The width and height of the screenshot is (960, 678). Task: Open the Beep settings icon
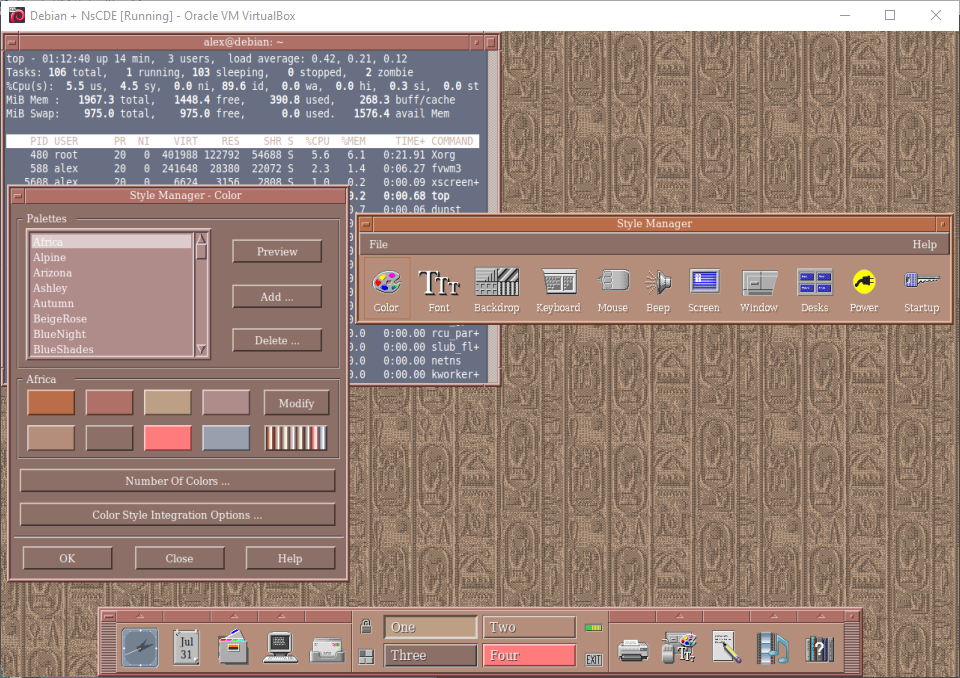(x=657, y=284)
